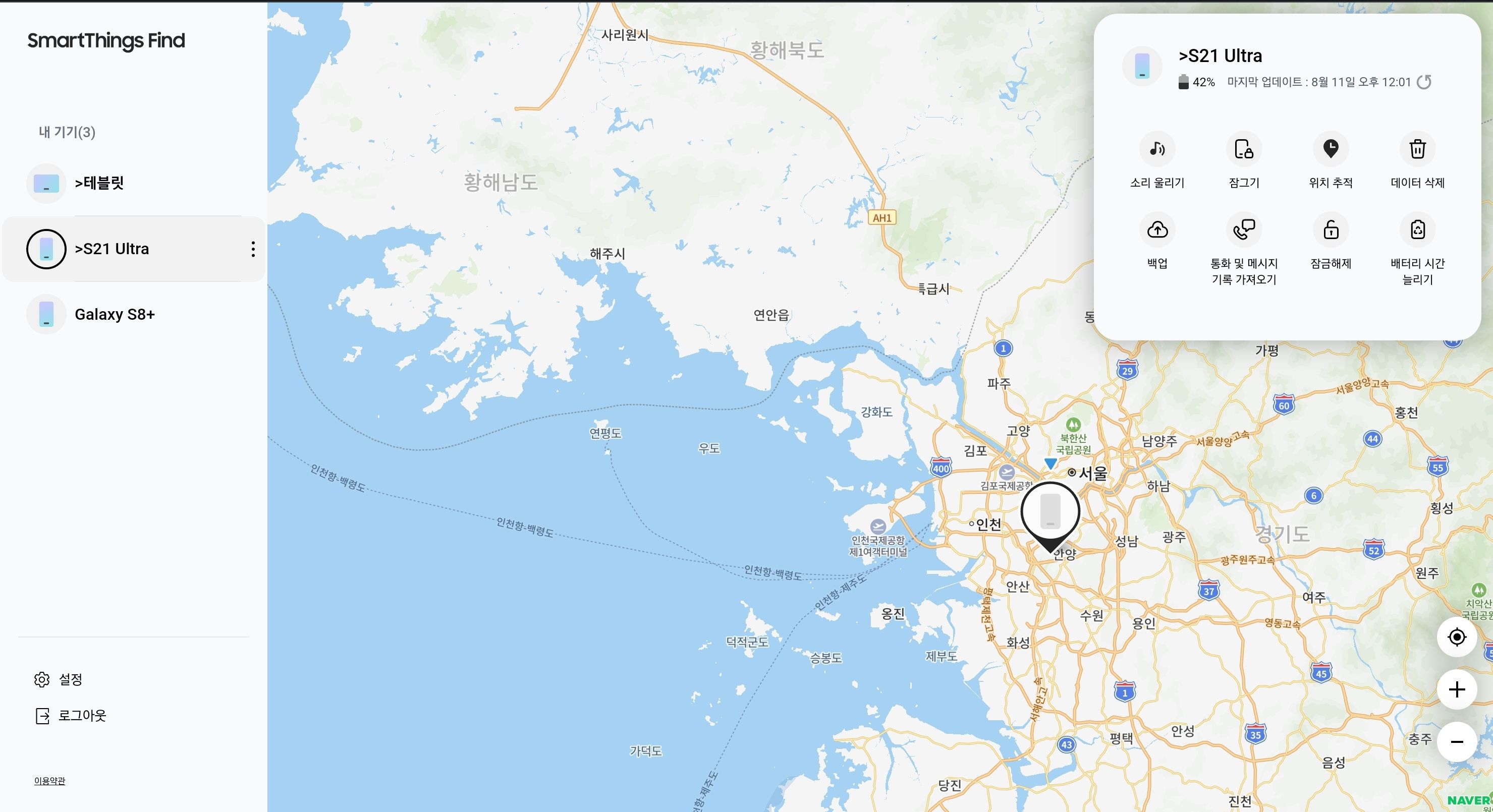Click the Ring sound (소리 울리기) icon

(x=1157, y=149)
